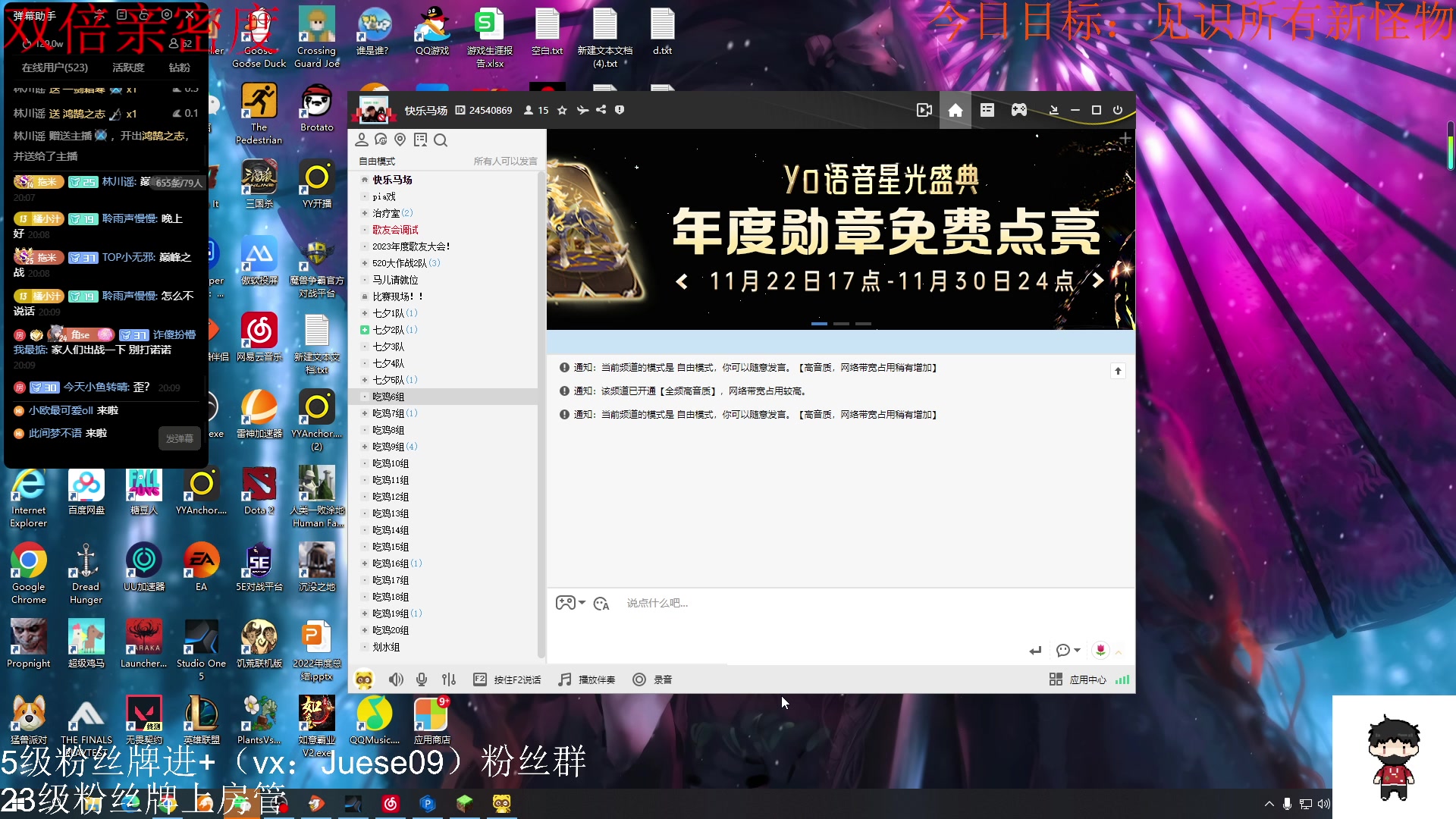The height and width of the screenshot is (819, 1456).
Task: Switch to 钻粉 tab
Action: pos(179,67)
